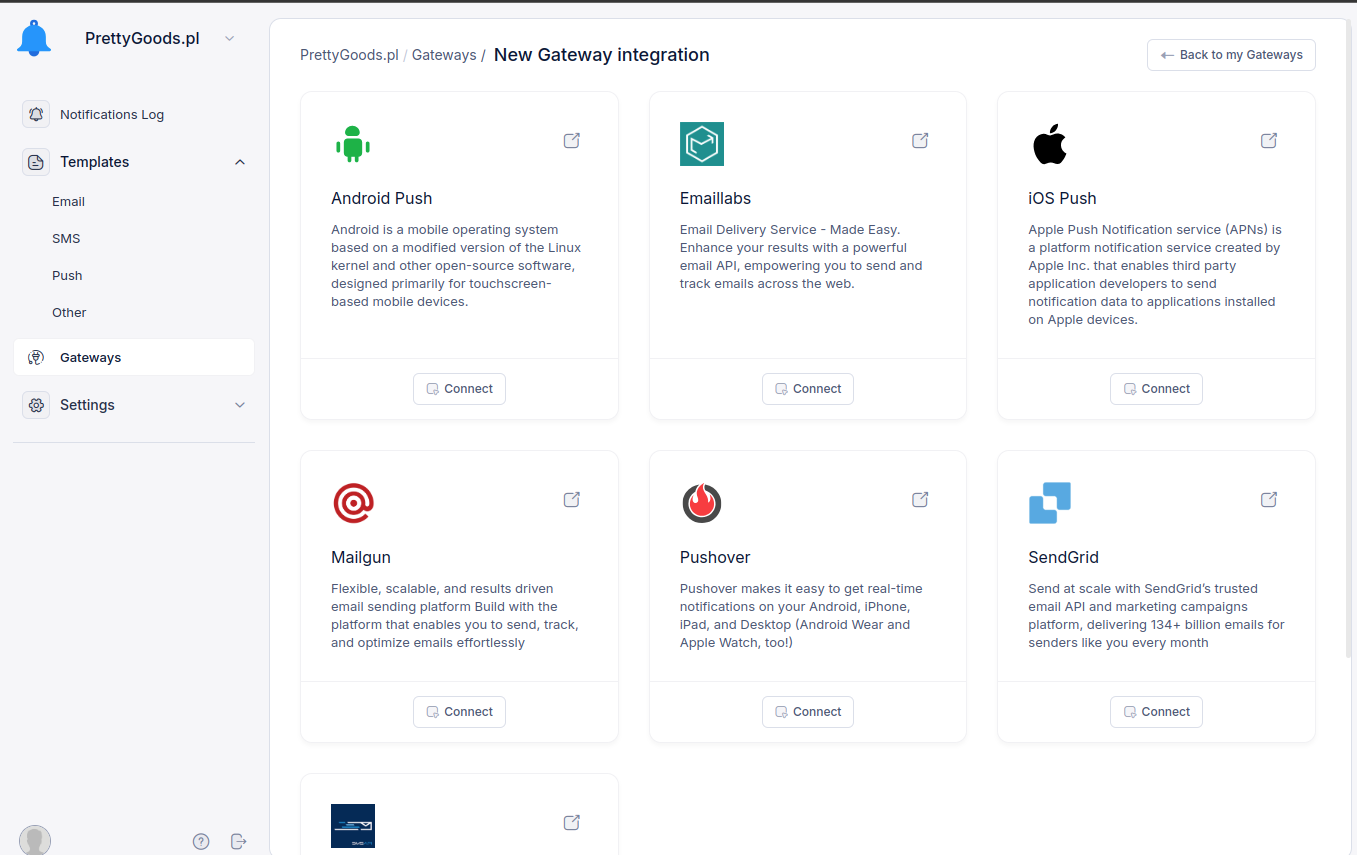
Task: Connect the SendGrid gateway
Action: click(x=1156, y=712)
